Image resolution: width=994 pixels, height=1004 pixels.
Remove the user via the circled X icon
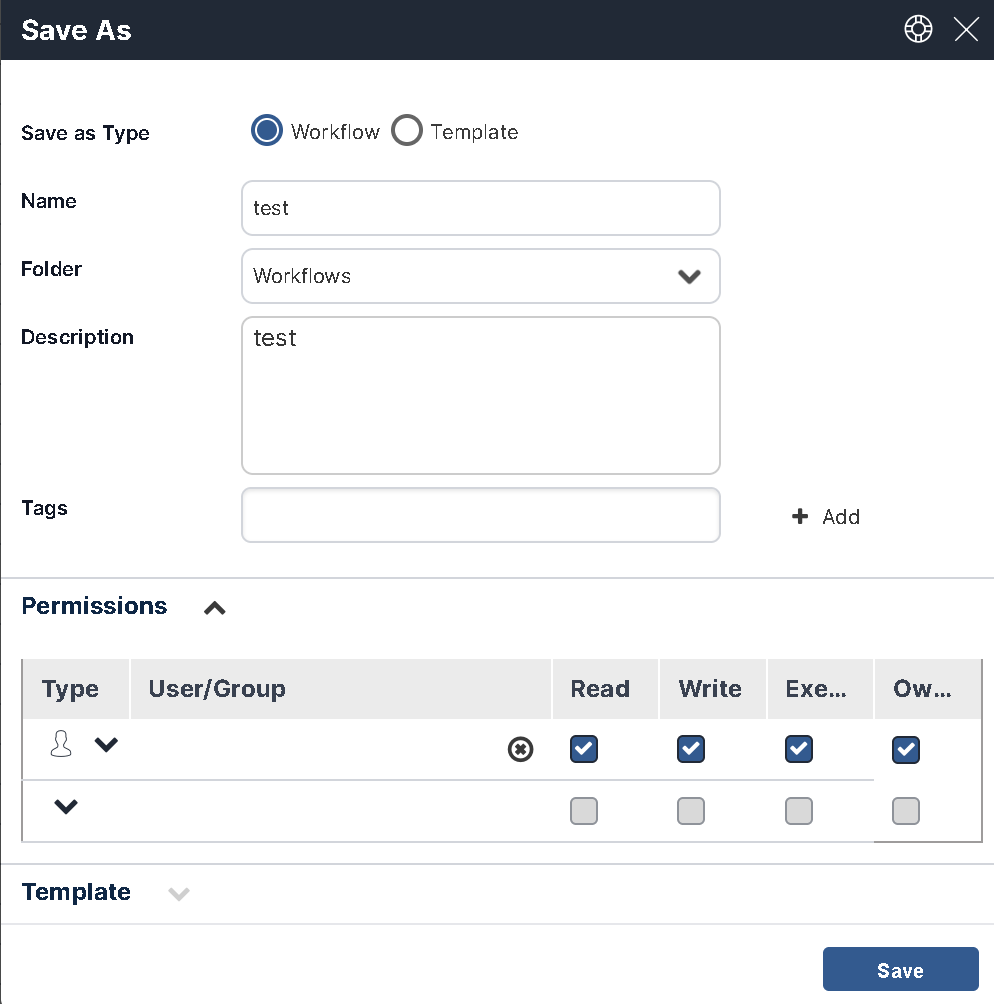click(x=520, y=749)
